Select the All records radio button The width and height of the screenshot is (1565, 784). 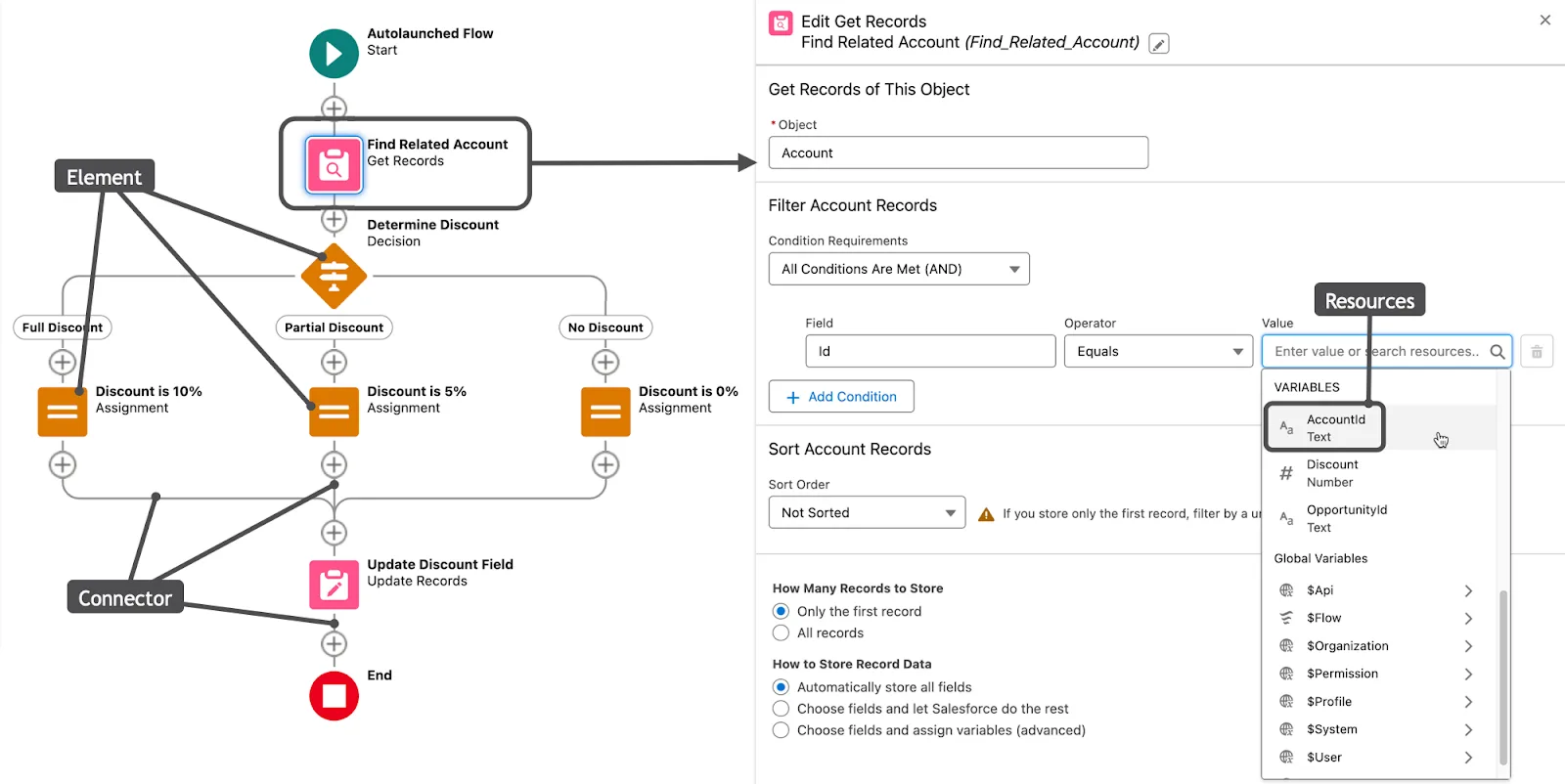pos(781,632)
